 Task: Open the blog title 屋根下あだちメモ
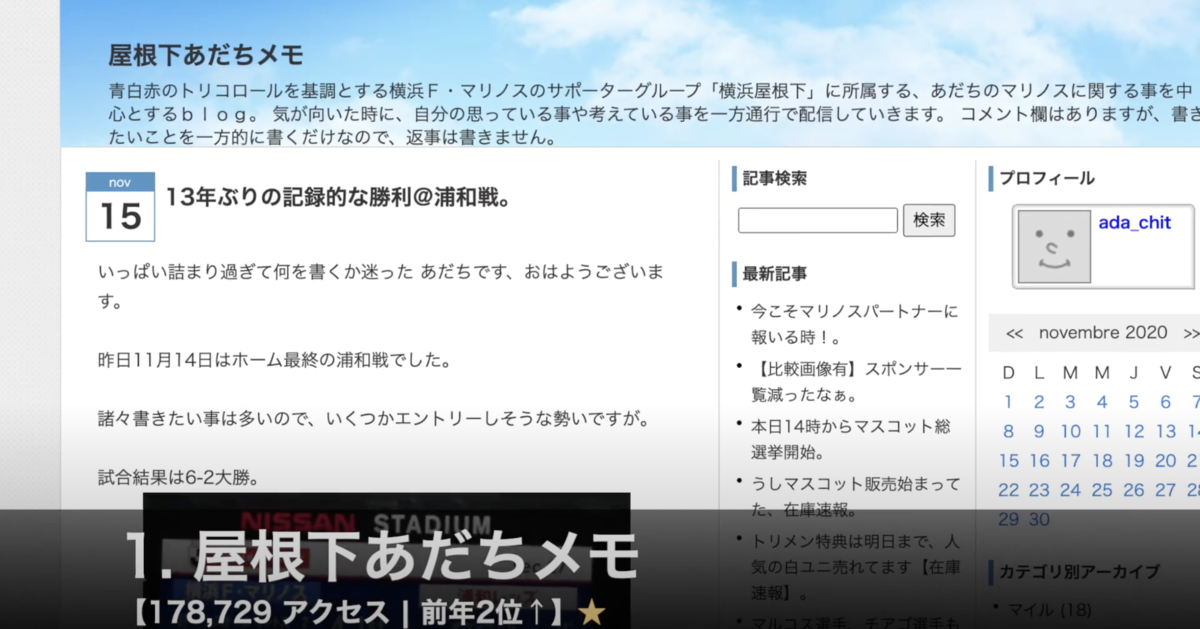[x=206, y=55]
